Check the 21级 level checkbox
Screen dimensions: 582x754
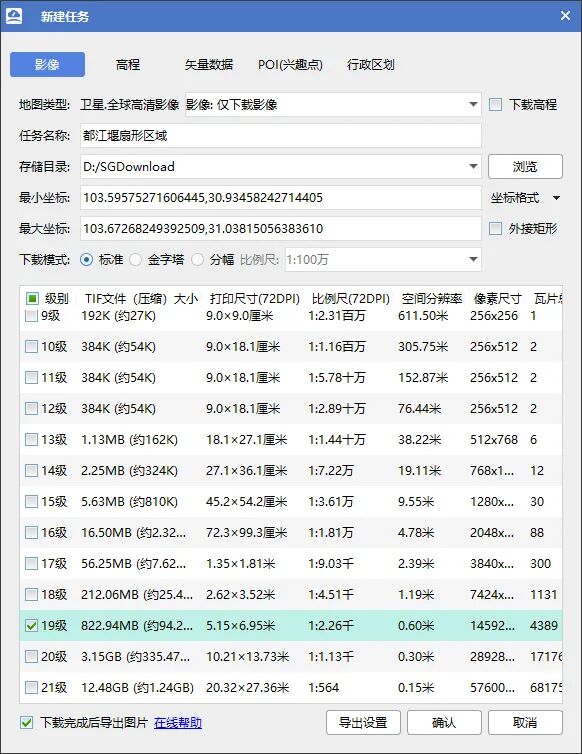pyautogui.click(x=31, y=688)
